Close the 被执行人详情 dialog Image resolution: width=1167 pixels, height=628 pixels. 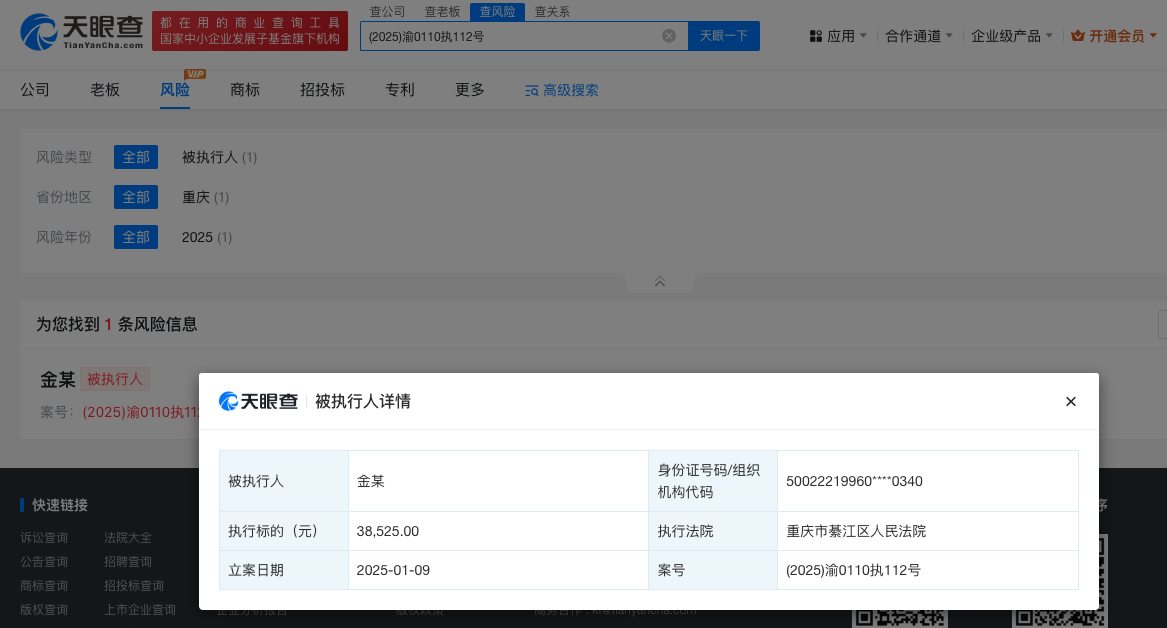click(x=1071, y=402)
